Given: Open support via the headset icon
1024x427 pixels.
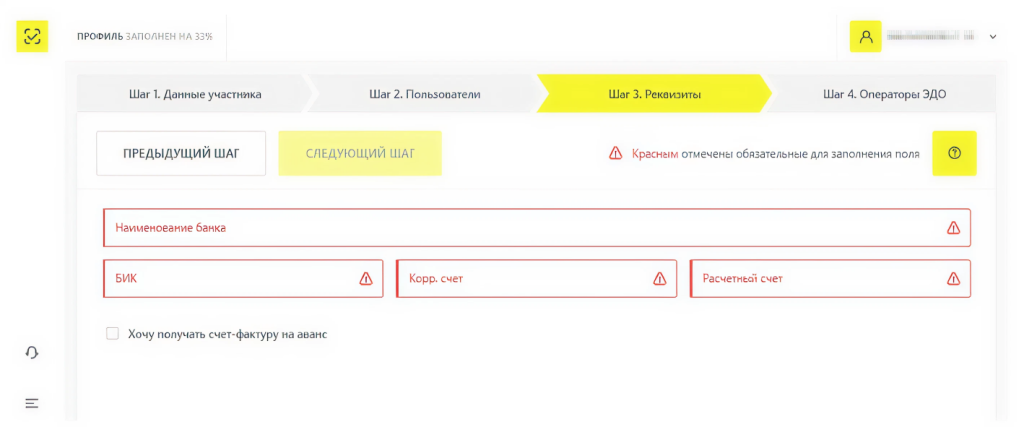Looking at the screenshot, I should 32,353.
